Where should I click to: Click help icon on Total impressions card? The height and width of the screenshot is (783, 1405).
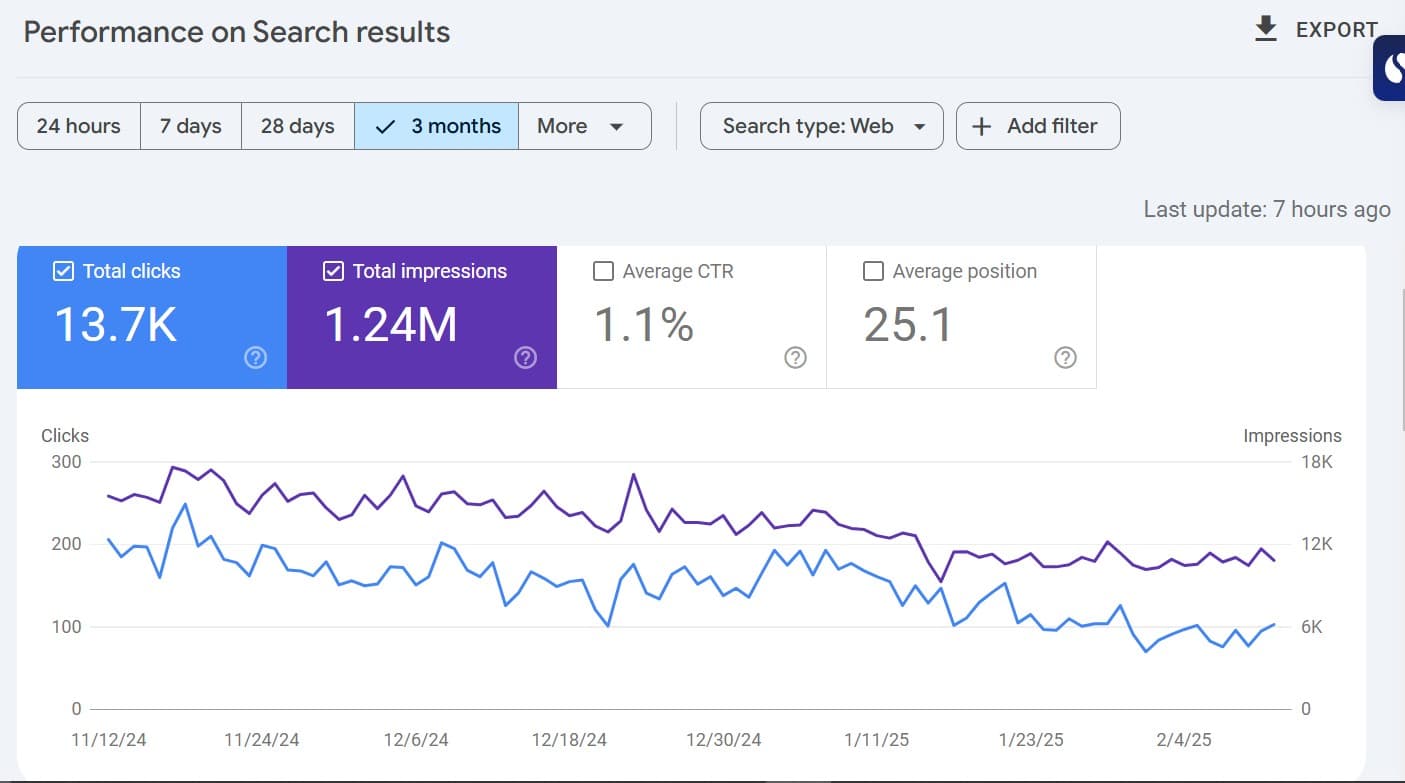(526, 357)
